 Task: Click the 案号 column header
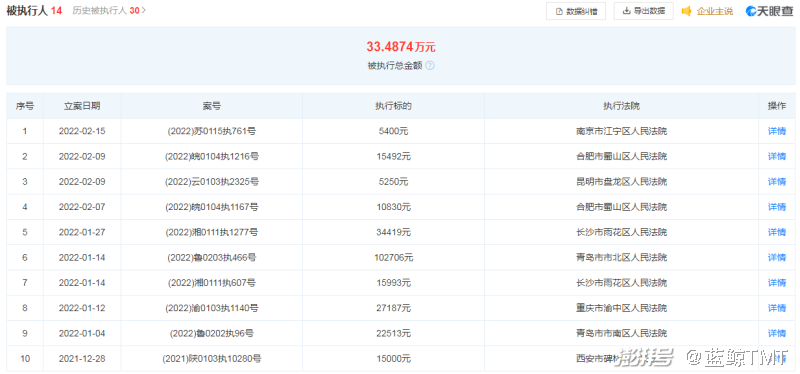(x=212, y=106)
